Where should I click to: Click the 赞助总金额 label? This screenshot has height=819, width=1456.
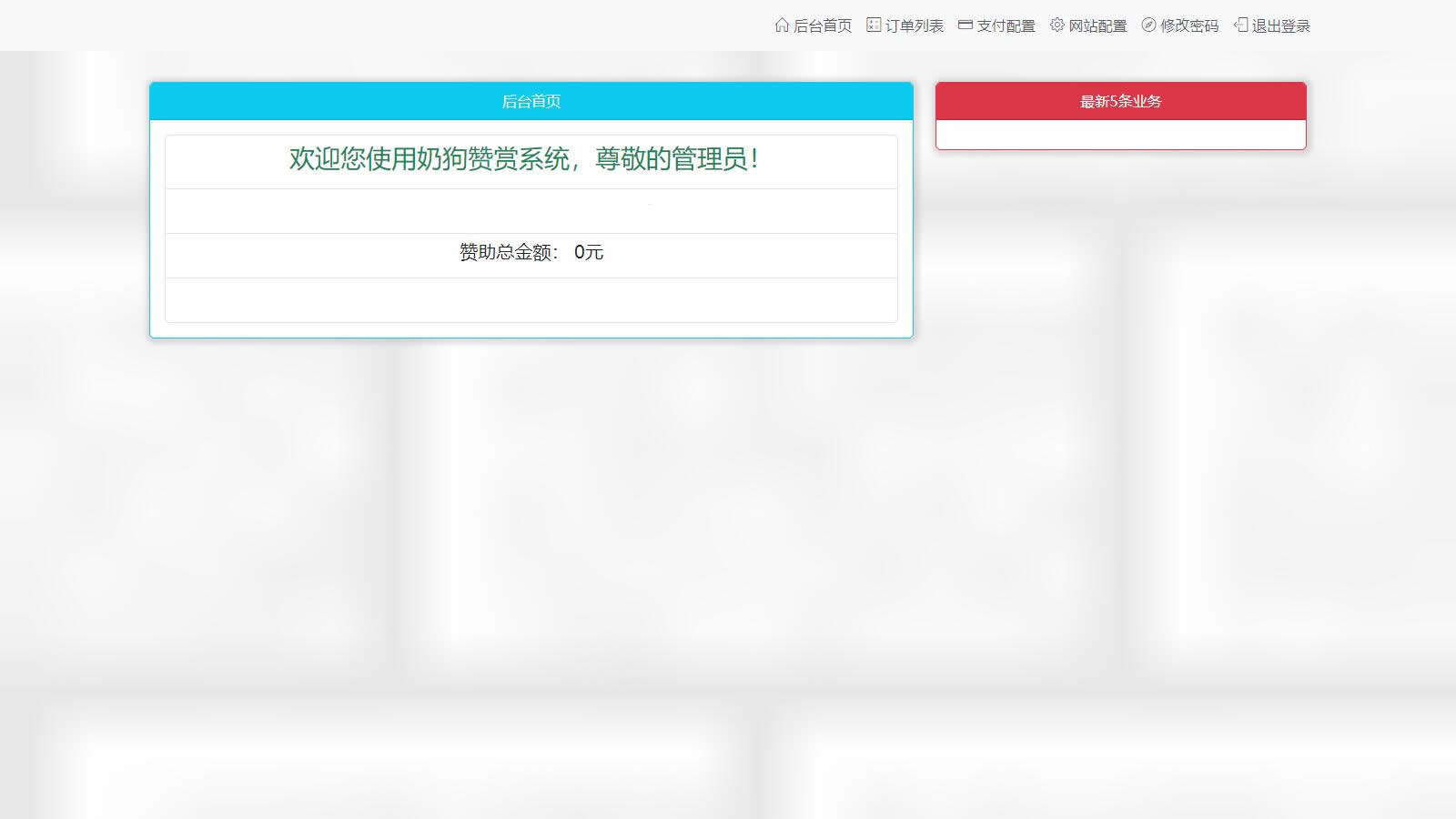click(508, 253)
